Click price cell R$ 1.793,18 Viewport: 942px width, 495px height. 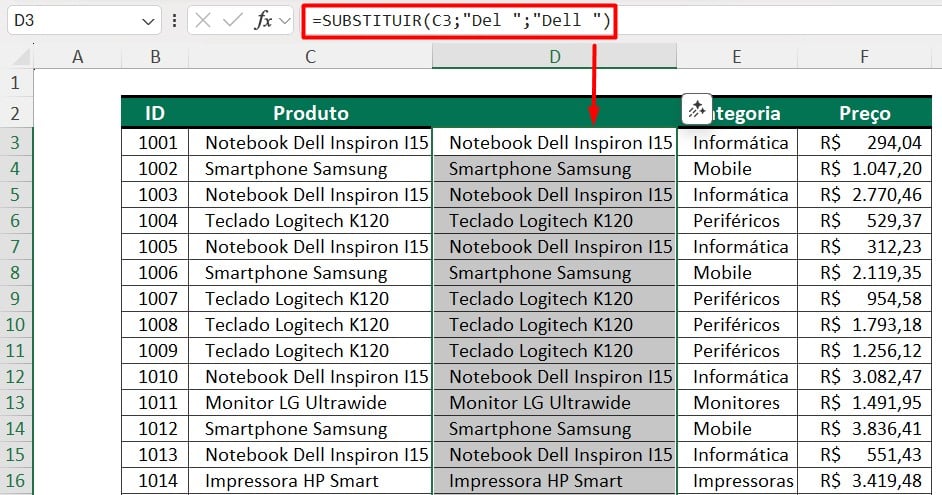tap(864, 324)
